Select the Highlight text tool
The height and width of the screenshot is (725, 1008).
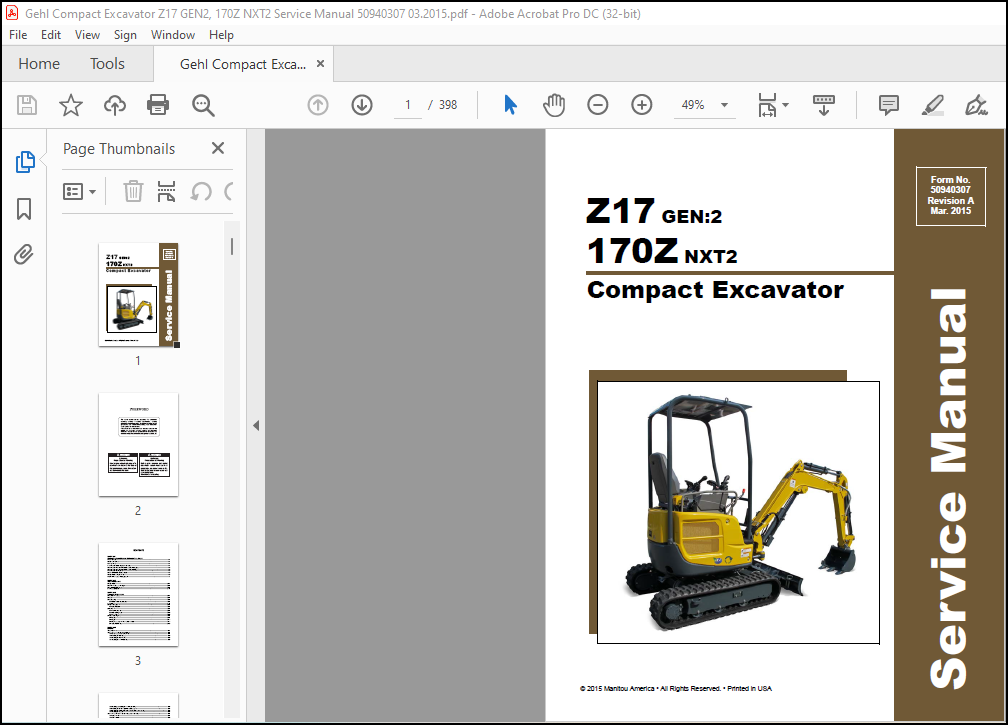tap(932, 105)
